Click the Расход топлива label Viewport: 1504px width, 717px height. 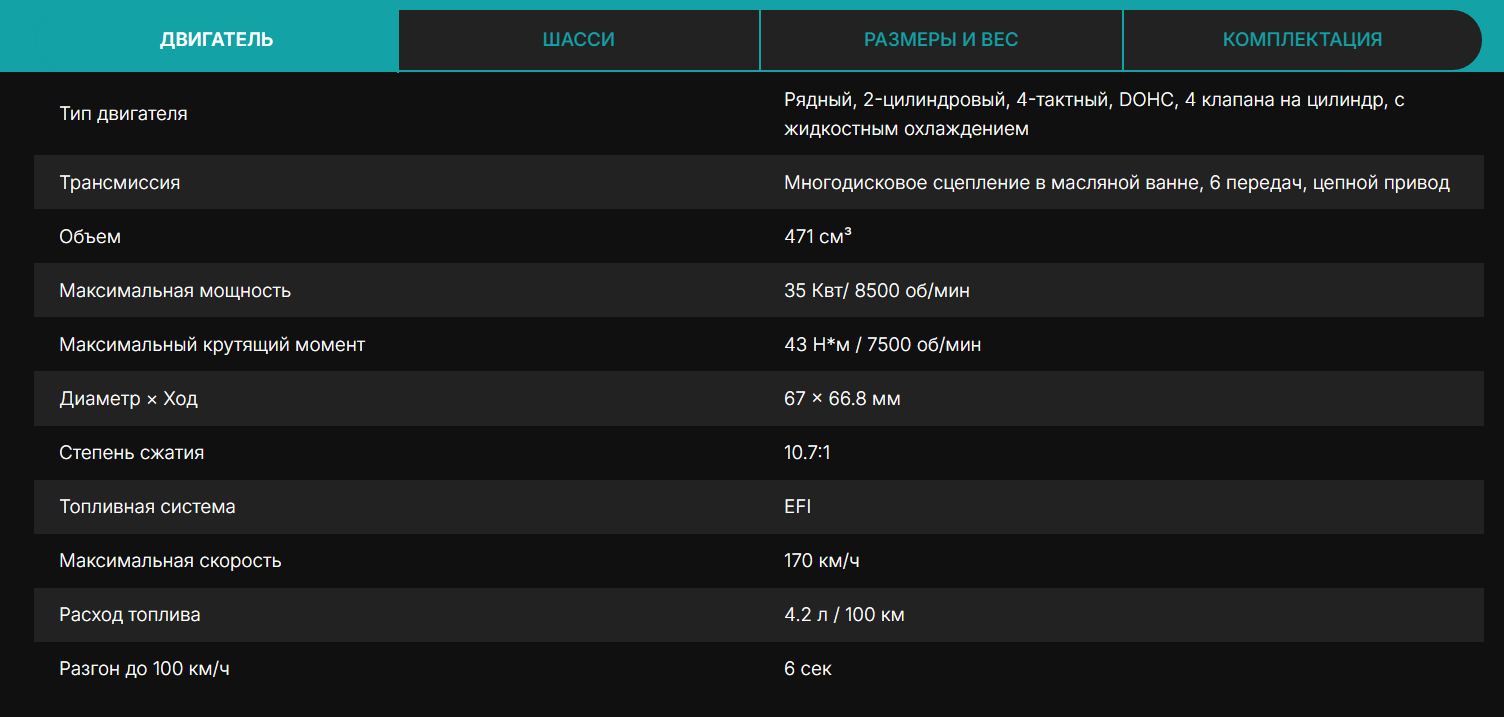click(x=130, y=615)
